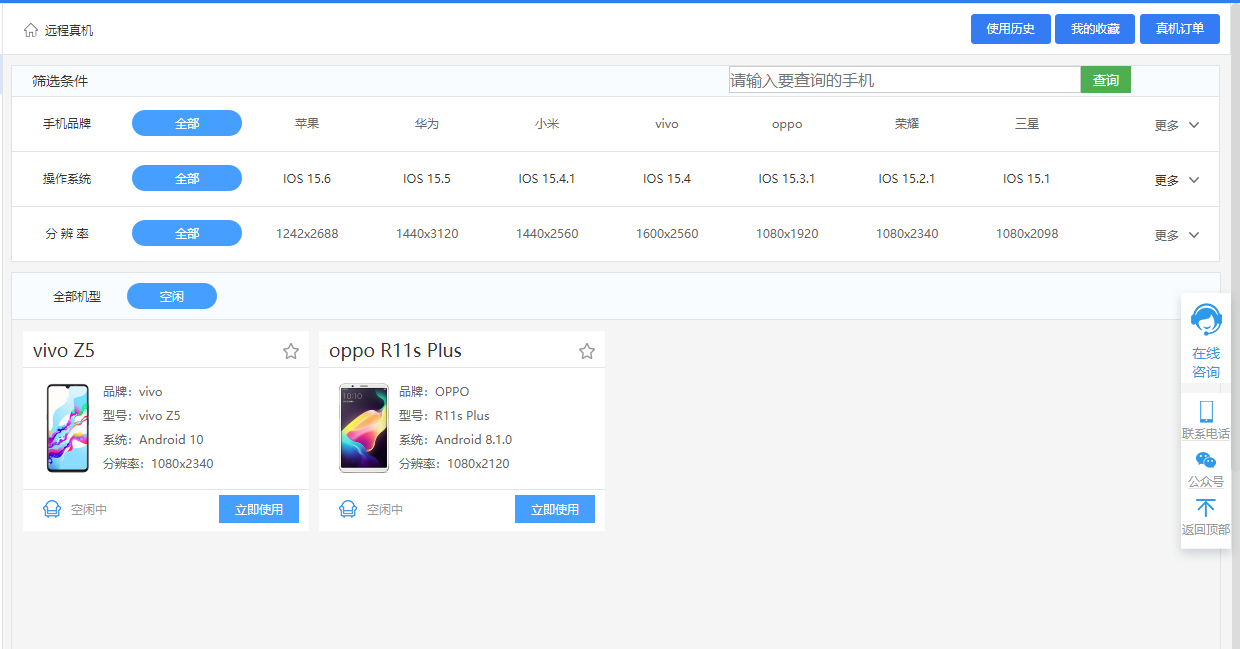Click the 1080x2120 resolution text
The width and height of the screenshot is (1240, 649).
tap(478, 464)
